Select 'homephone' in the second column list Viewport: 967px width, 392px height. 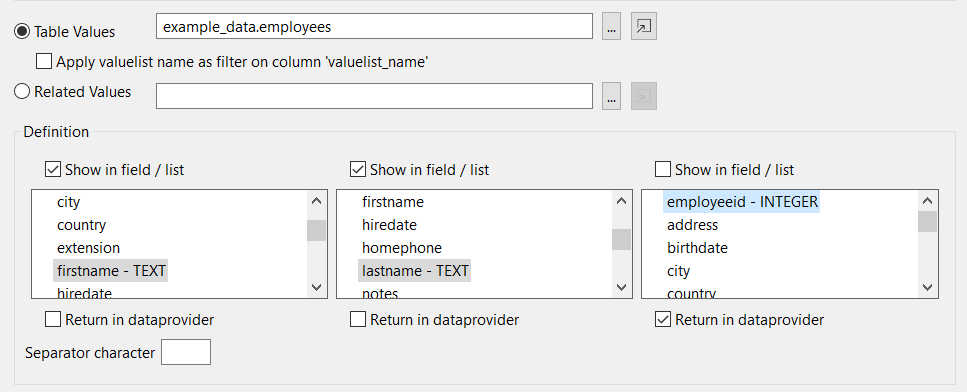tap(401, 248)
